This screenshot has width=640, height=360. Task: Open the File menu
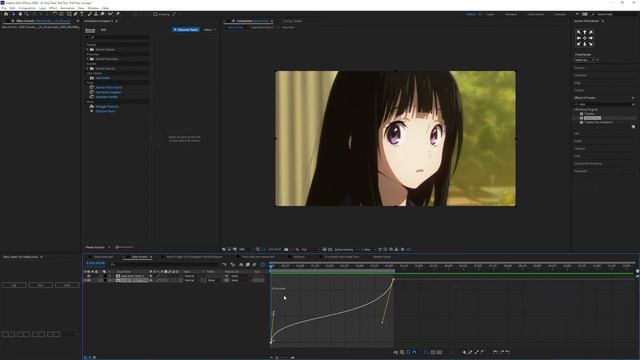coord(4,8)
